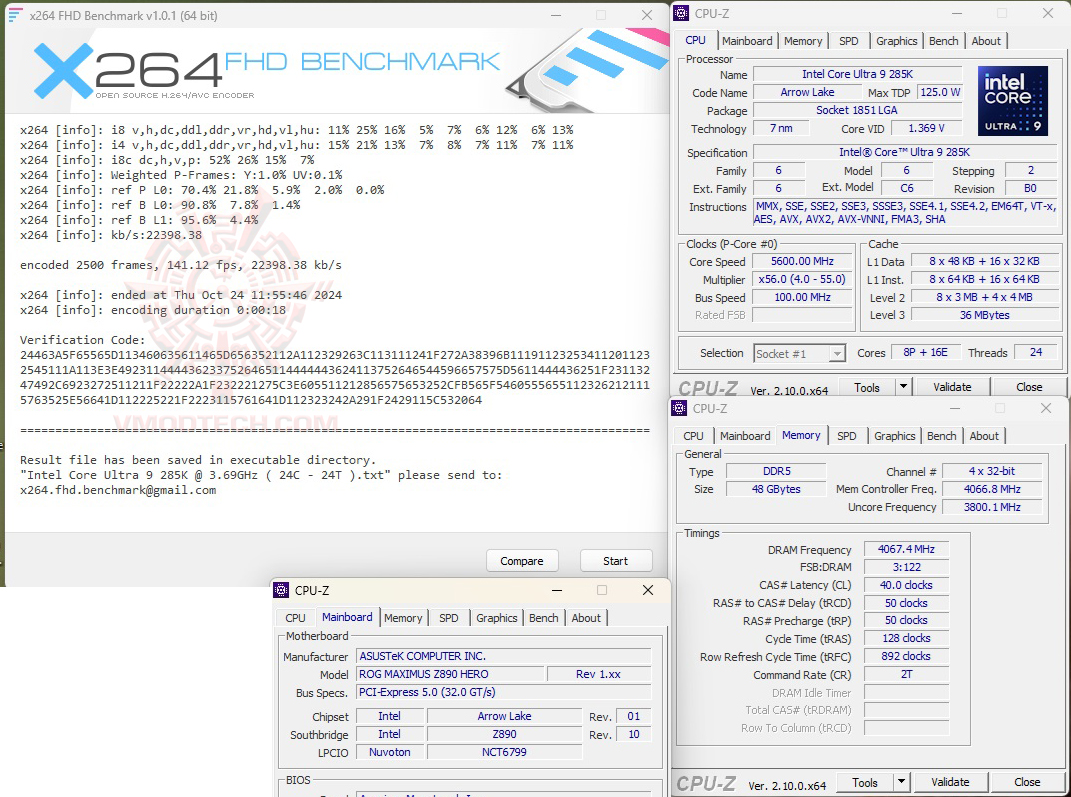Select Graphics tab in the bottom Mainboard window
The height and width of the screenshot is (797, 1071).
(x=497, y=618)
